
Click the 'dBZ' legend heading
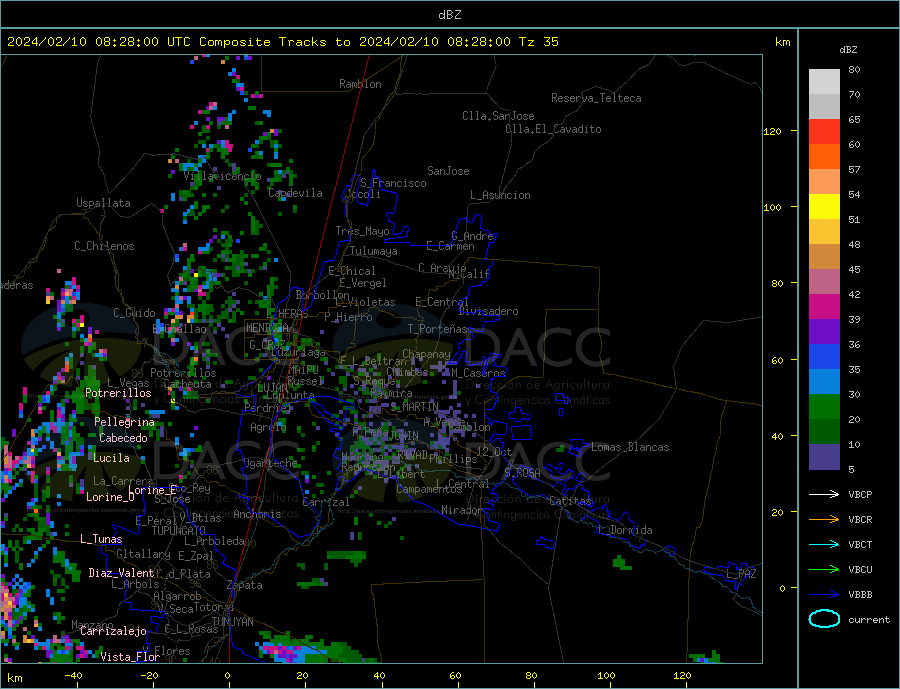coord(848,50)
